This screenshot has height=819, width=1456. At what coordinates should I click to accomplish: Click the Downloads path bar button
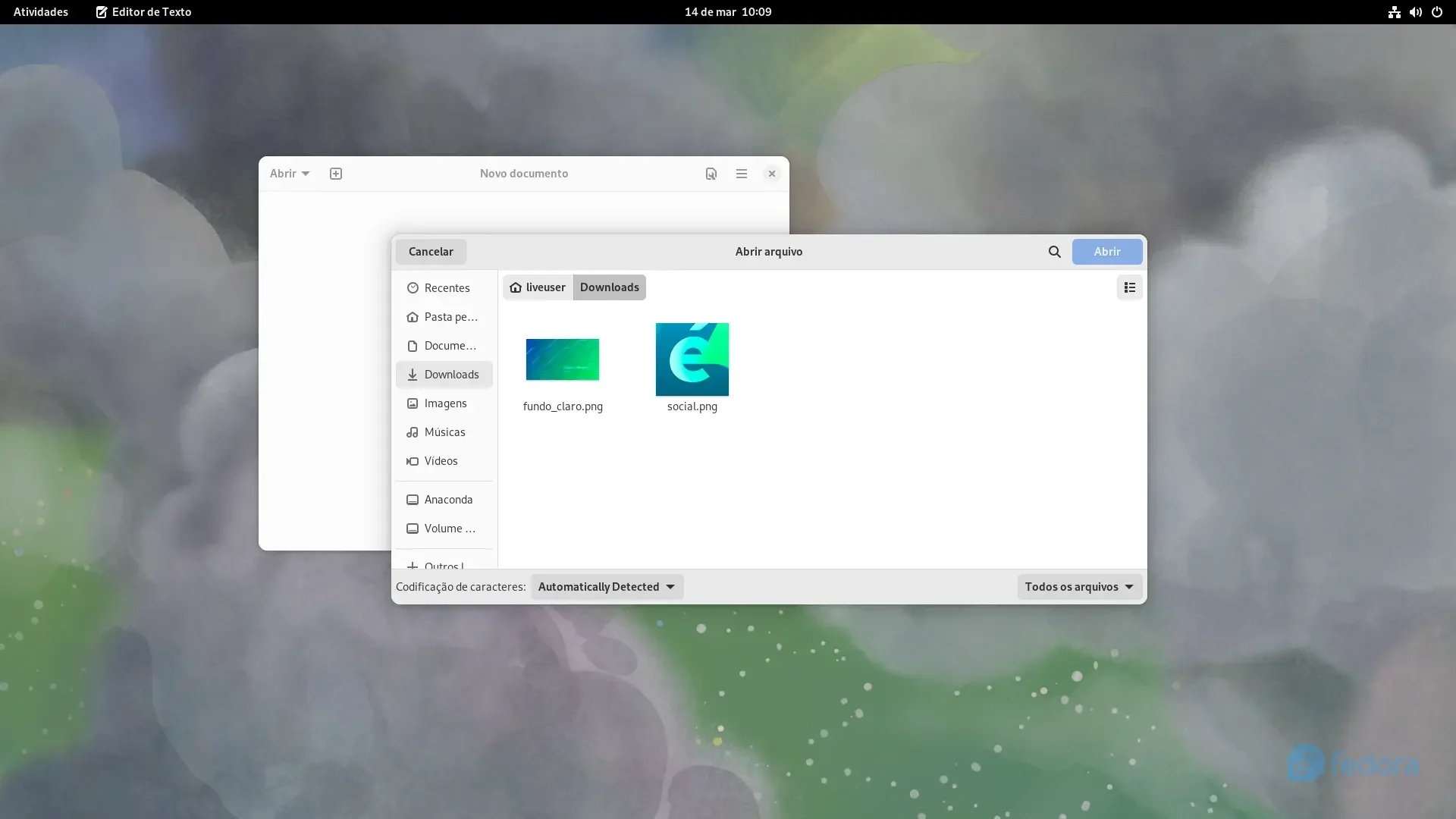coord(610,287)
